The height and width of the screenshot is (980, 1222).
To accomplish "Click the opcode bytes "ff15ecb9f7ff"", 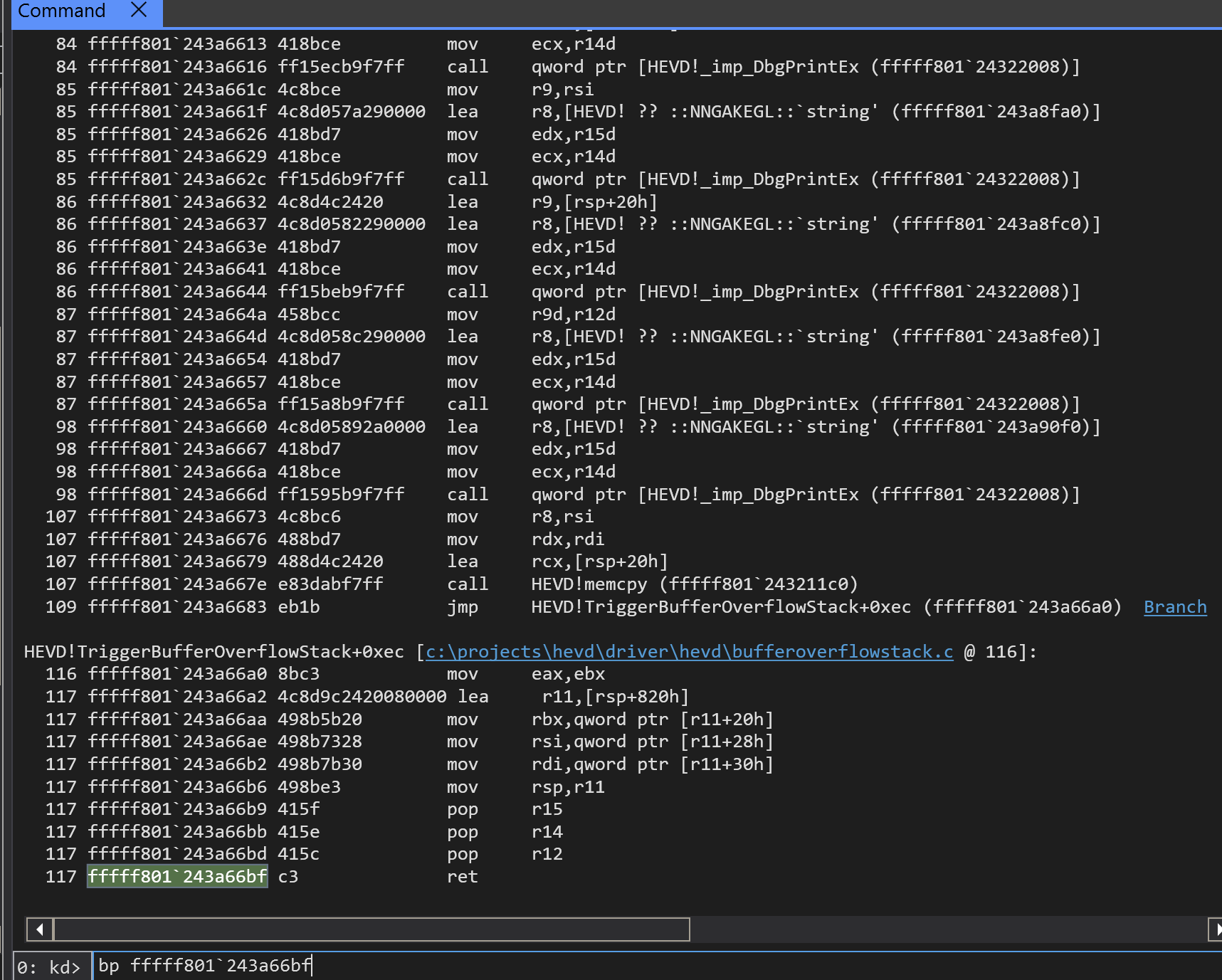I will [x=341, y=67].
